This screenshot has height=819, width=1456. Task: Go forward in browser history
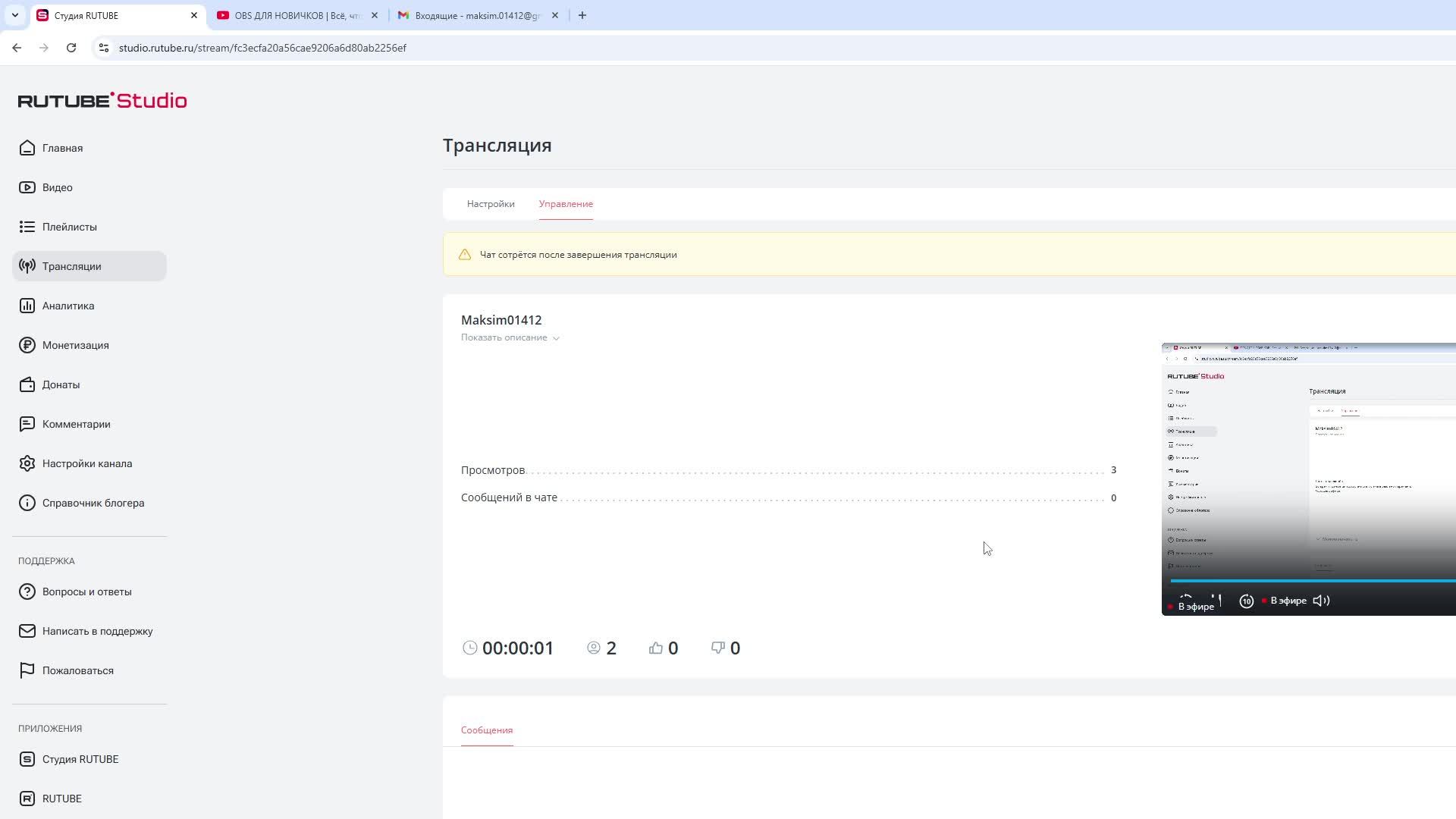(x=44, y=48)
